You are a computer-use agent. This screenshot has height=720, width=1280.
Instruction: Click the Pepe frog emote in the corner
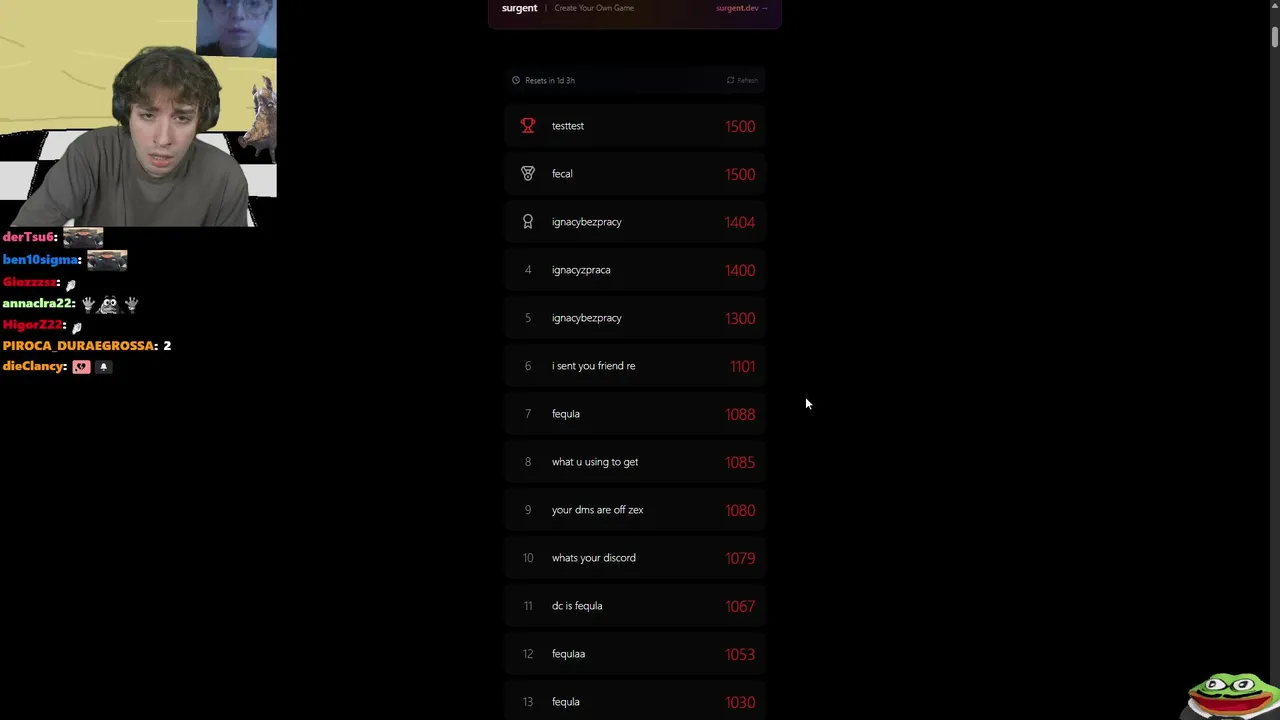(x=1231, y=692)
